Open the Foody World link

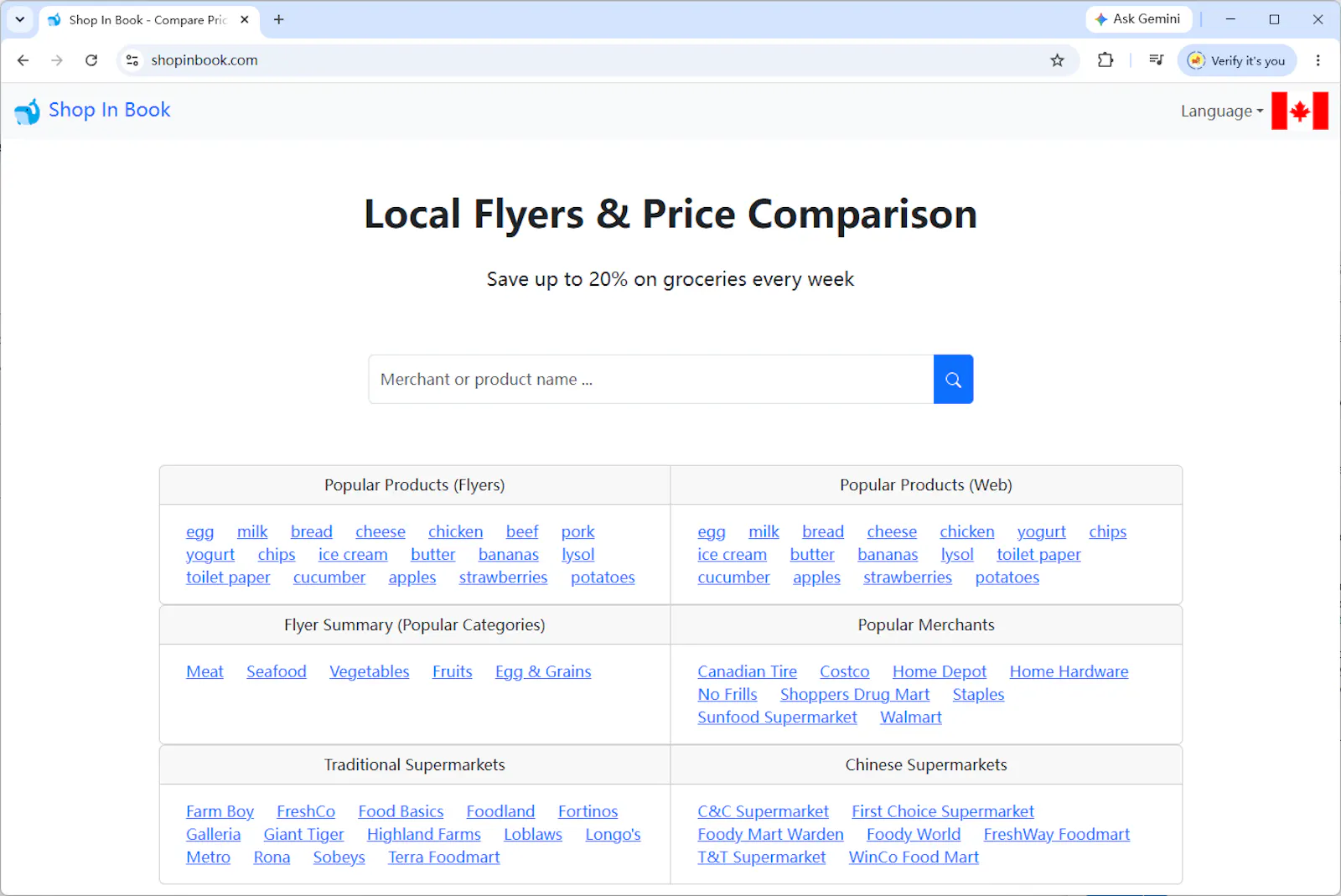pyautogui.click(x=914, y=834)
